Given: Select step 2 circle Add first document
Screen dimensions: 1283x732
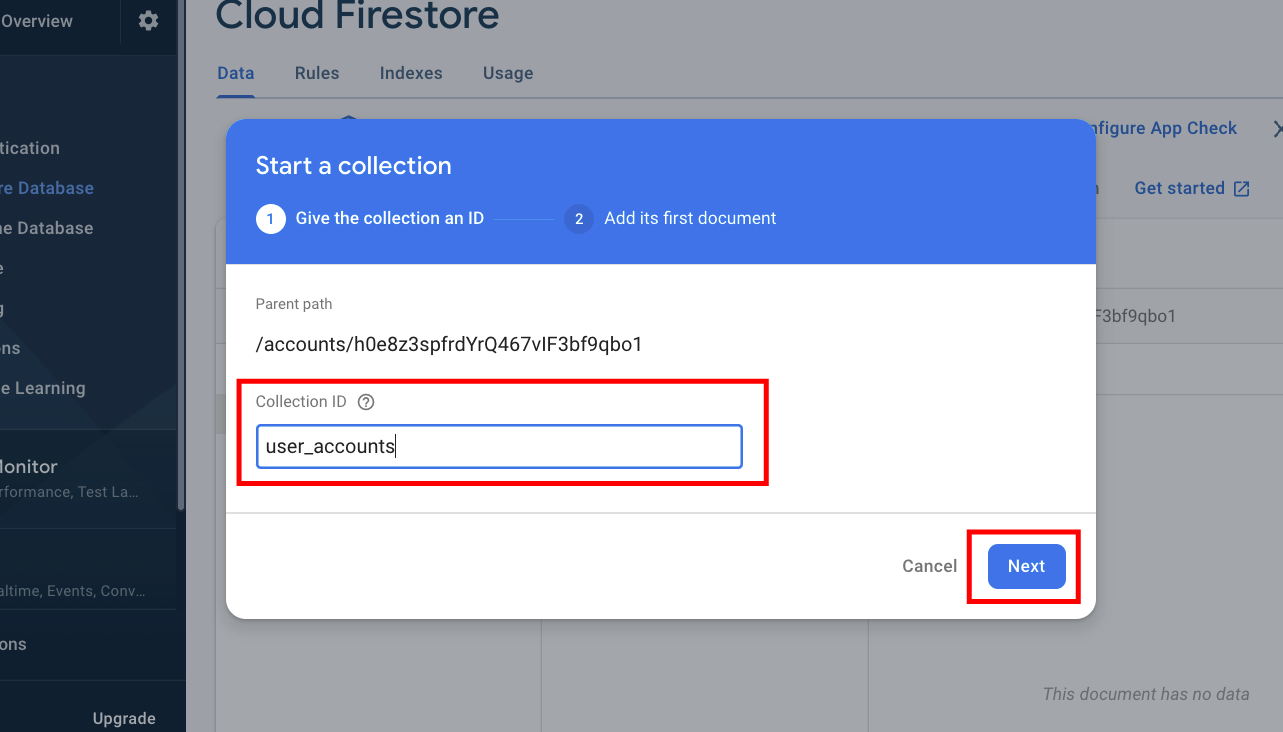Looking at the screenshot, I should click(579, 218).
